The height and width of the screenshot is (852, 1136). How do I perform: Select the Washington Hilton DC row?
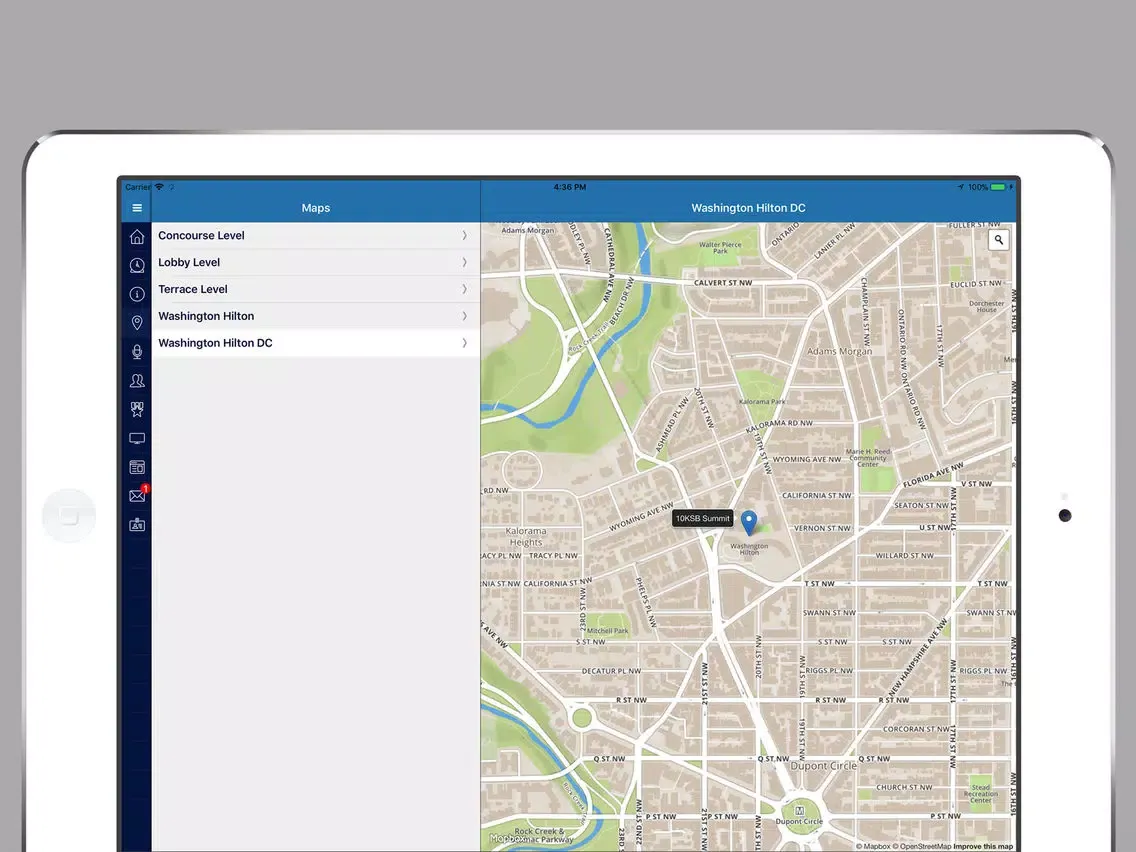point(316,343)
